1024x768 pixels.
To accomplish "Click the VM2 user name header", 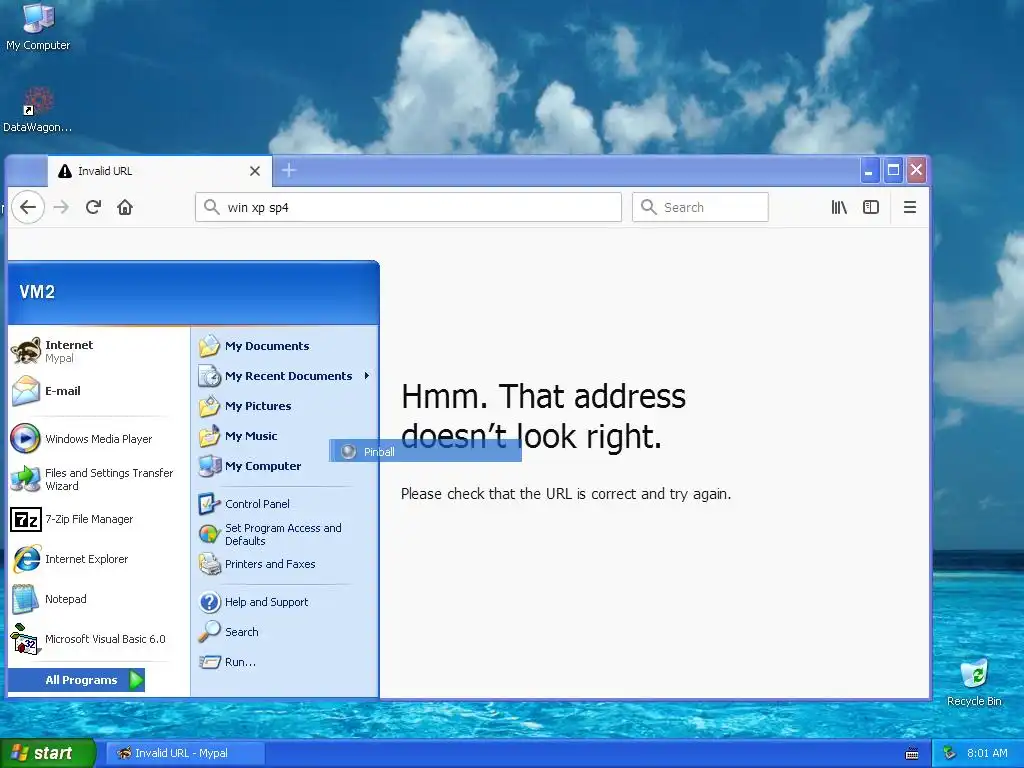I will [37, 292].
